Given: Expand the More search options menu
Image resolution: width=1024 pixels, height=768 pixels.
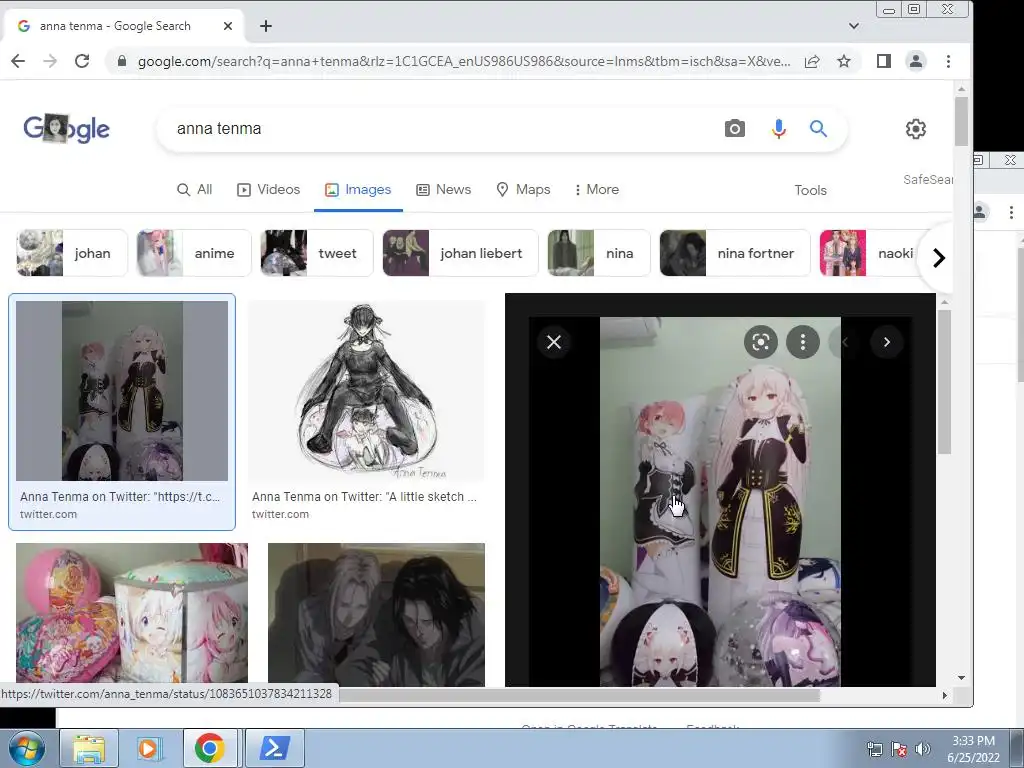Looking at the screenshot, I should coord(596,189).
